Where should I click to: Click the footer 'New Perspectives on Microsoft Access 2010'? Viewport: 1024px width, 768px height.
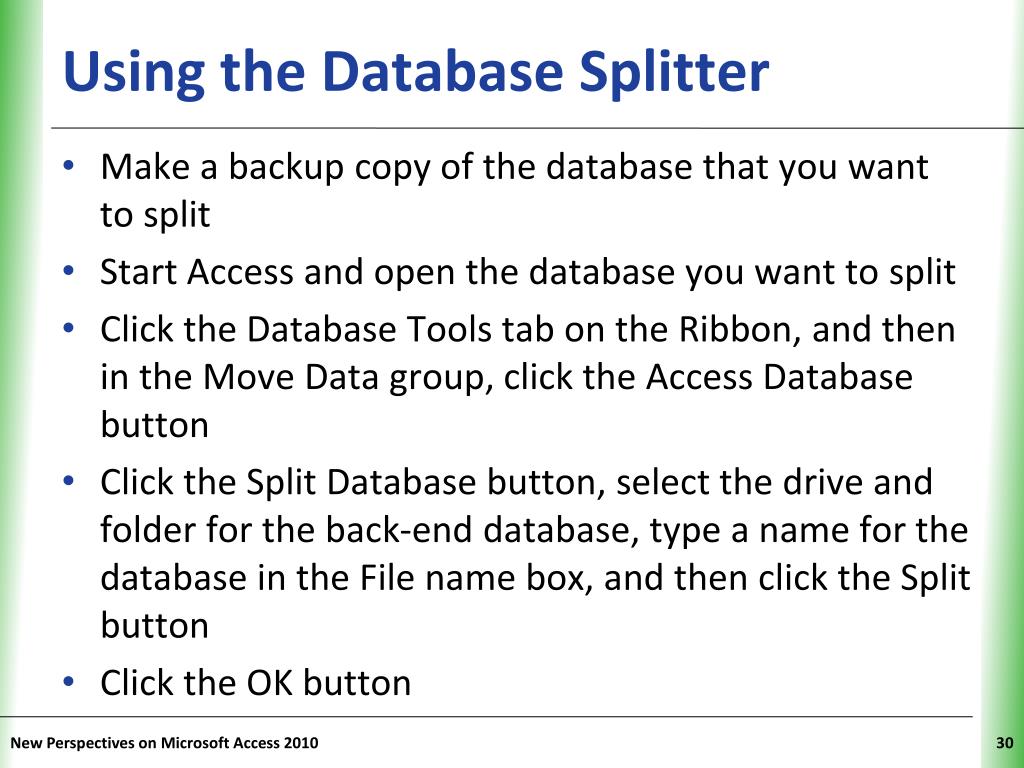tap(165, 743)
